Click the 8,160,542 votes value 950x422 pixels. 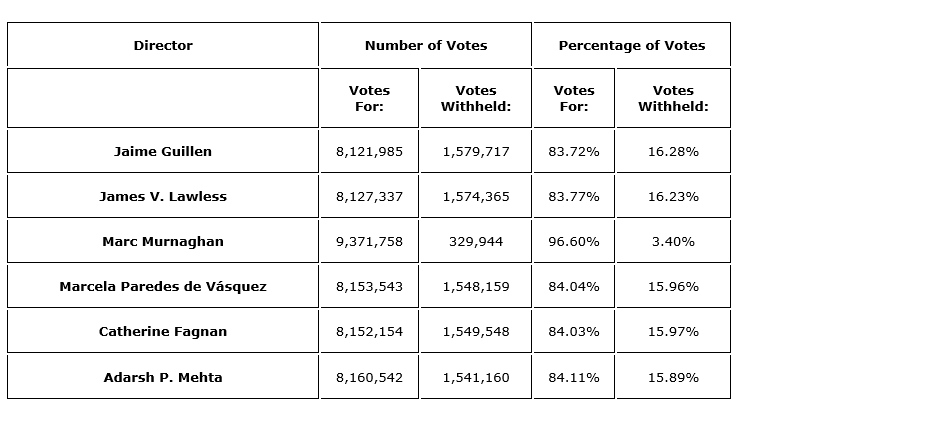click(369, 377)
